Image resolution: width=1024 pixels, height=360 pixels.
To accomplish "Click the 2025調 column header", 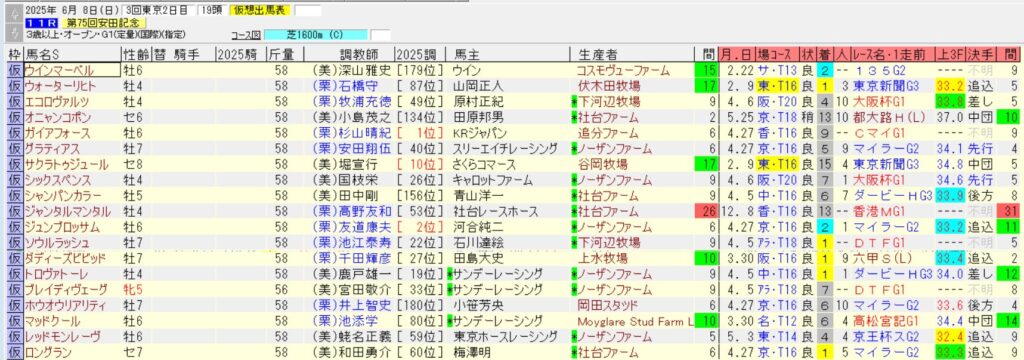I will [x=420, y=55].
